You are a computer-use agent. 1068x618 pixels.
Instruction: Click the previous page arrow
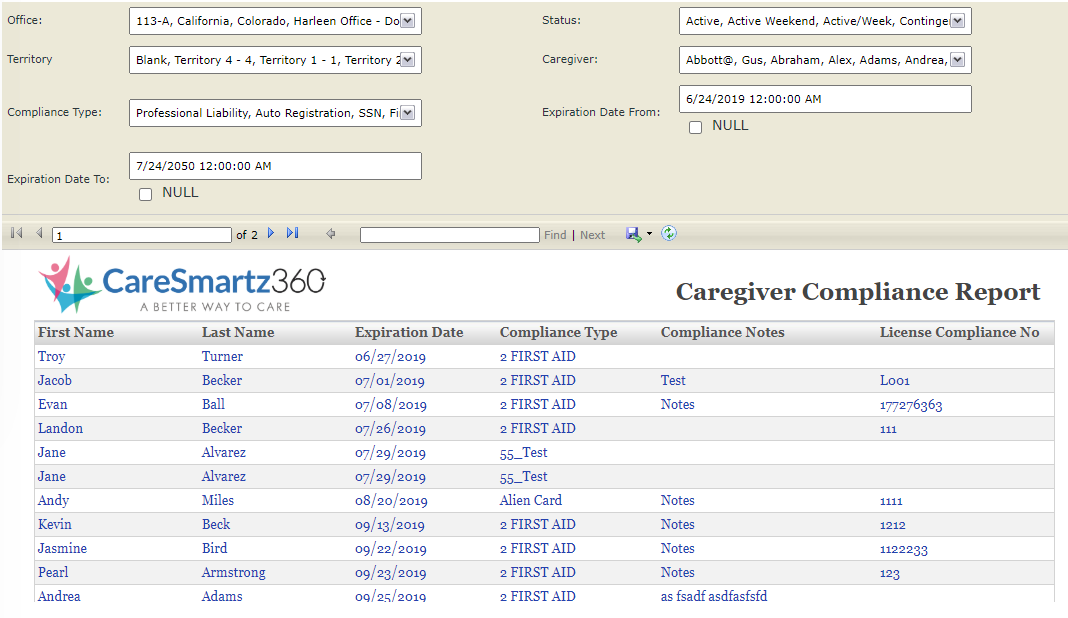click(39, 234)
